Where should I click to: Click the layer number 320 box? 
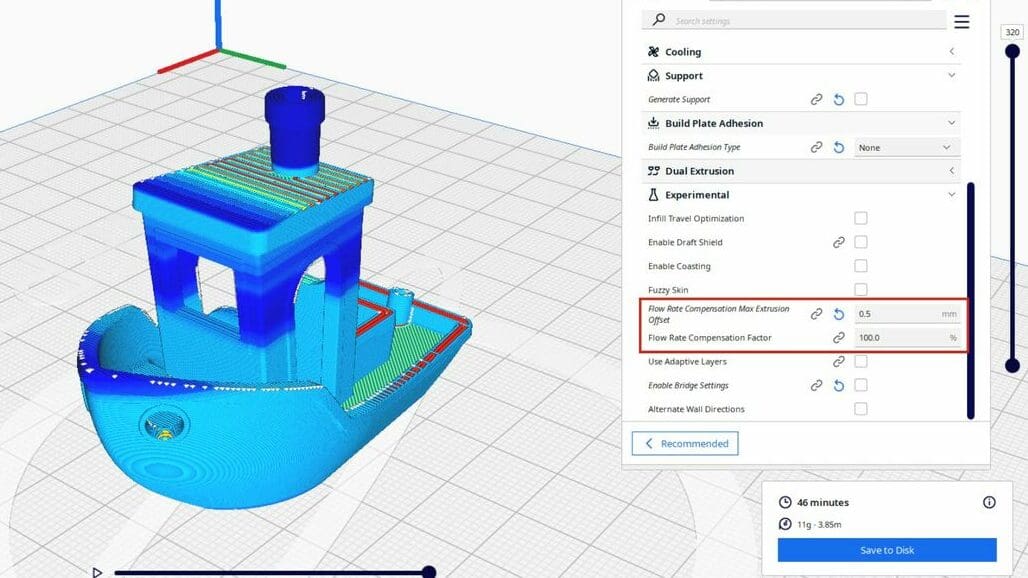[x=1012, y=32]
